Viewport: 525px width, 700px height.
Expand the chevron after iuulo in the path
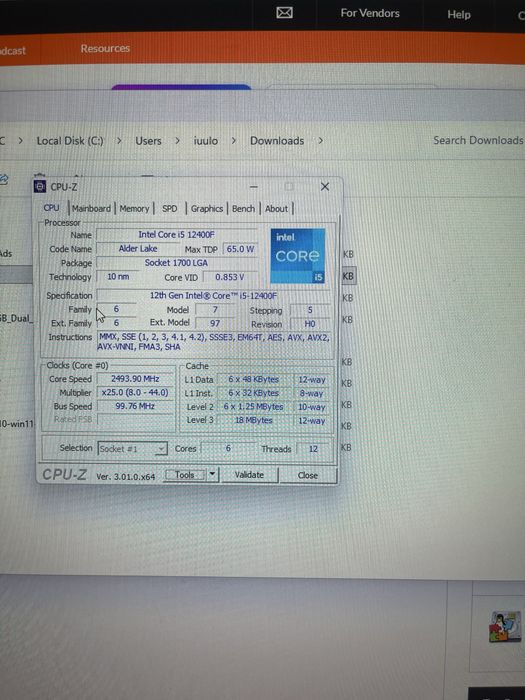(x=233, y=141)
